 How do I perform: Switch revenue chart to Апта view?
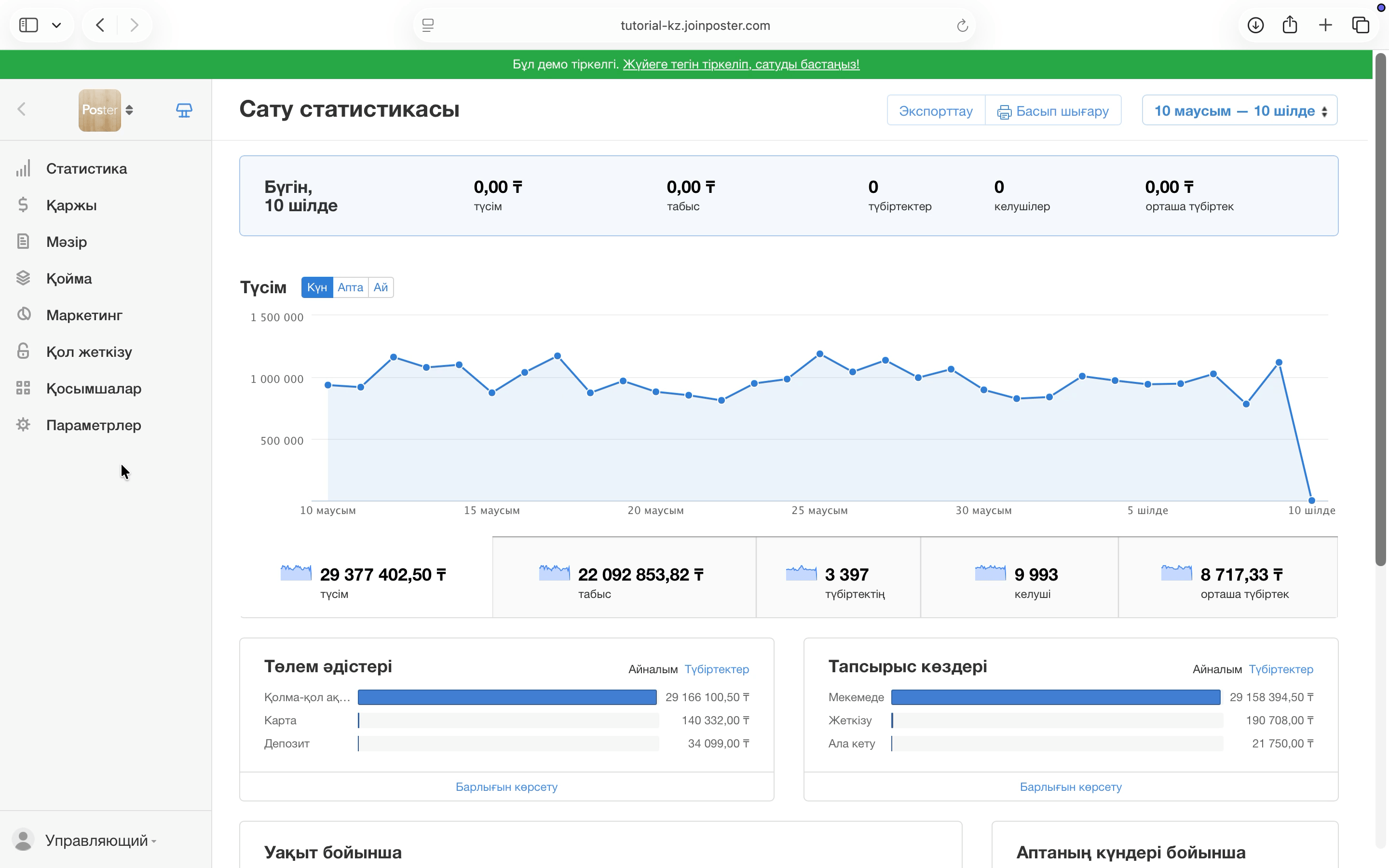tap(350, 287)
